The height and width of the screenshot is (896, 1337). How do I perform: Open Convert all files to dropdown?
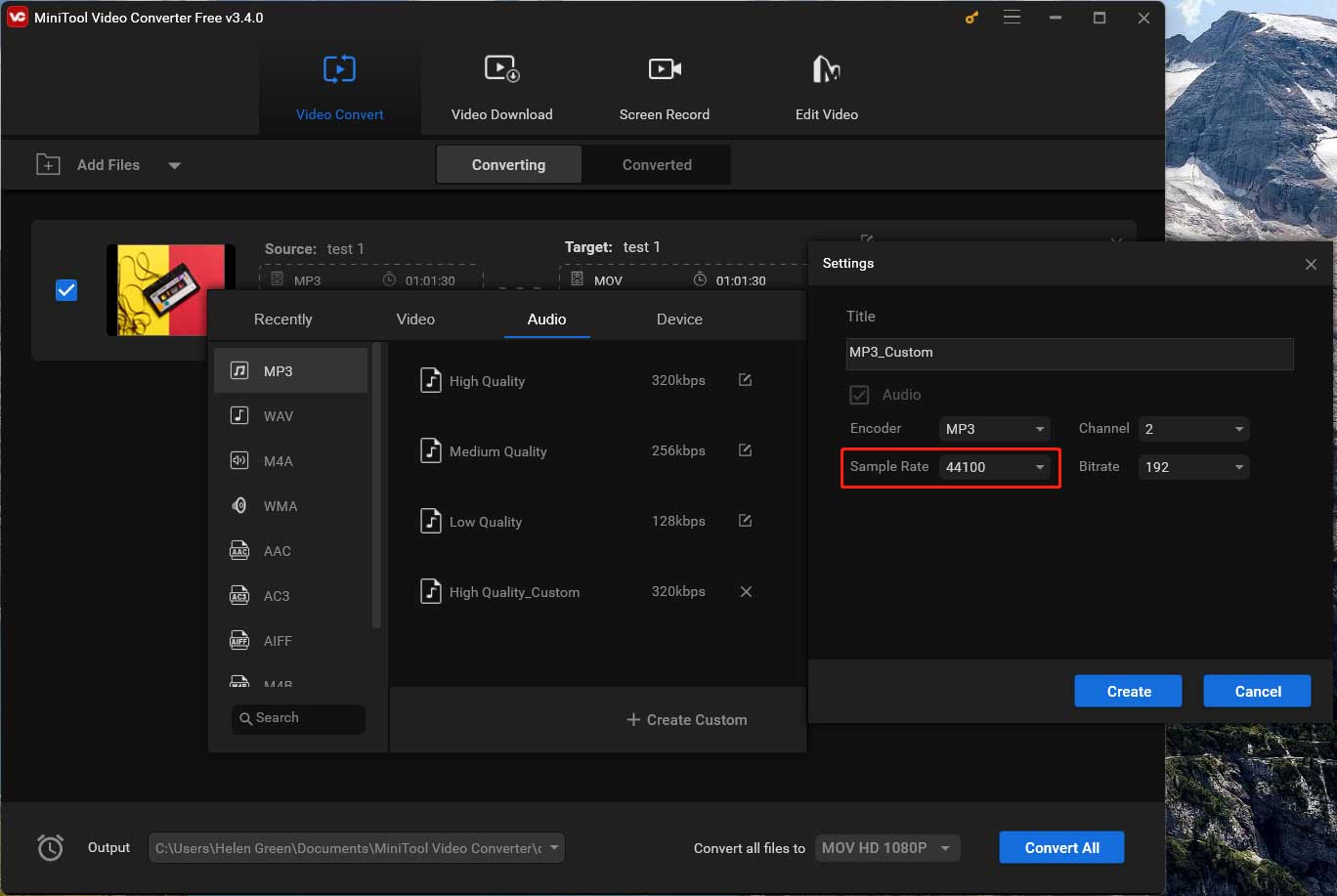[x=887, y=848]
